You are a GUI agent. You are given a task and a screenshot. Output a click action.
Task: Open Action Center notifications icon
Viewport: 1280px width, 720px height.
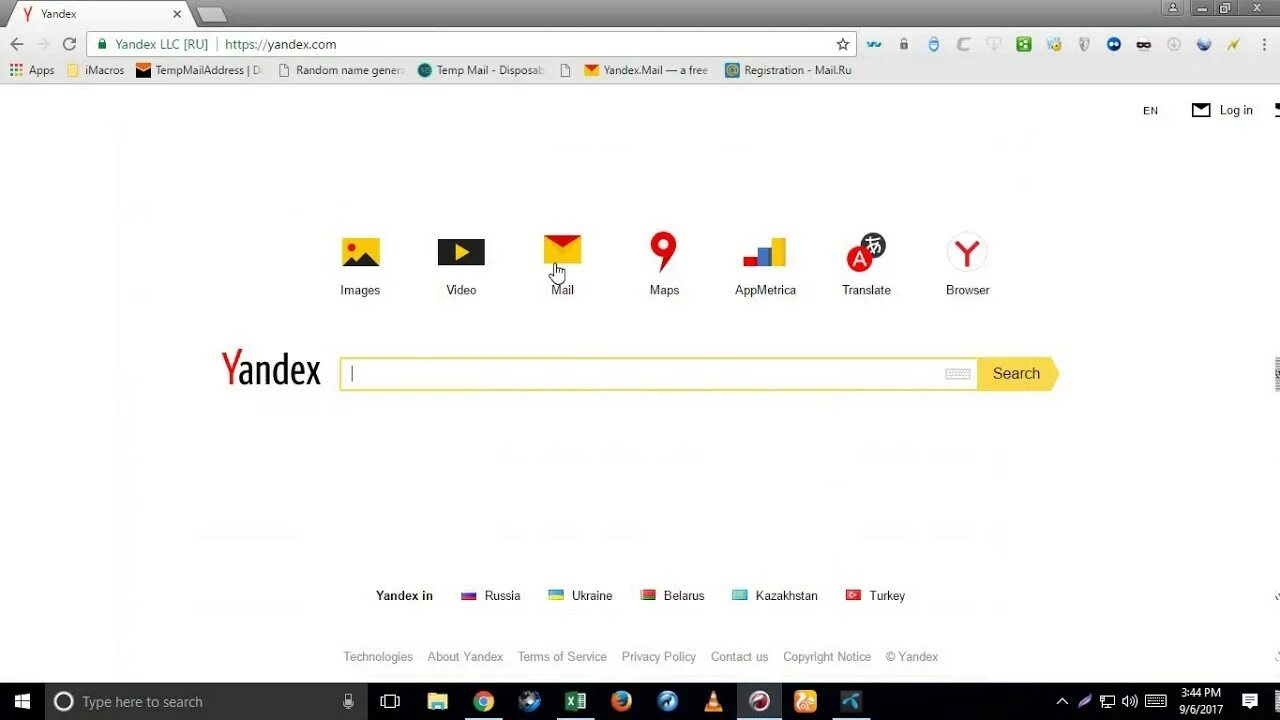click(1250, 701)
